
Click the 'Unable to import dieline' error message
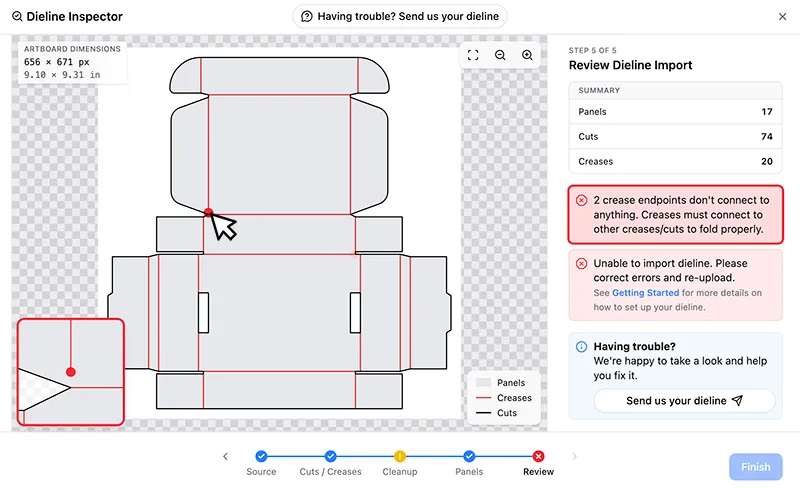click(676, 285)
